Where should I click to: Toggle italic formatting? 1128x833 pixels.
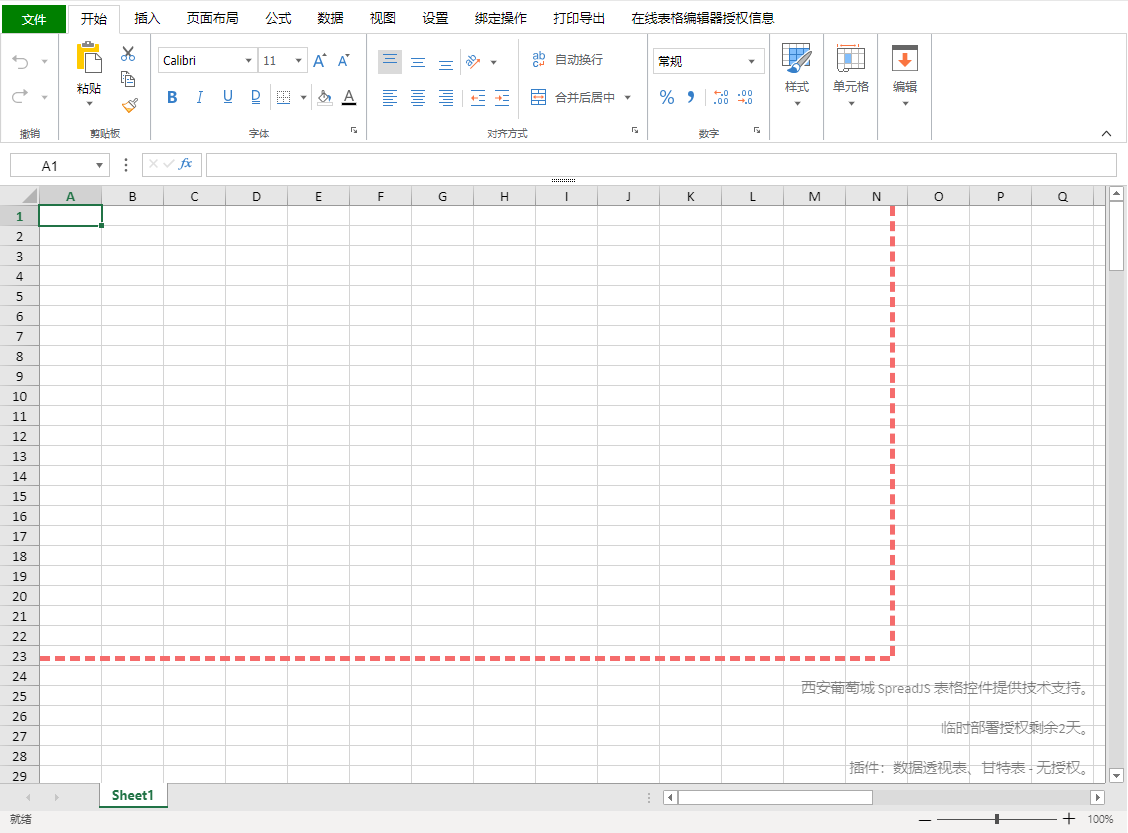(x=199, y=97)
